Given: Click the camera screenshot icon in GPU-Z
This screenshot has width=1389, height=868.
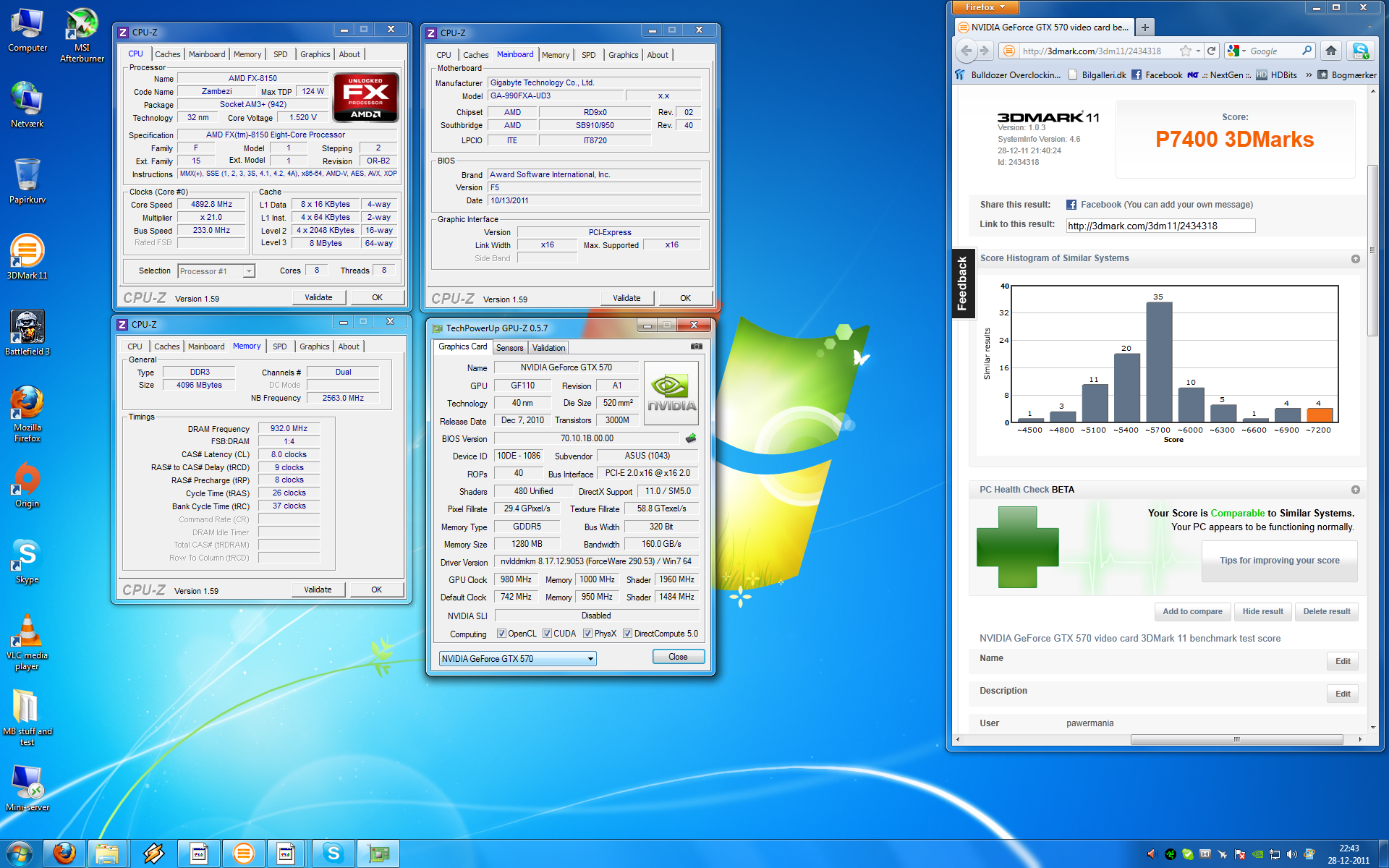Looking at the screenshot, I should click(x=696, y=346).
